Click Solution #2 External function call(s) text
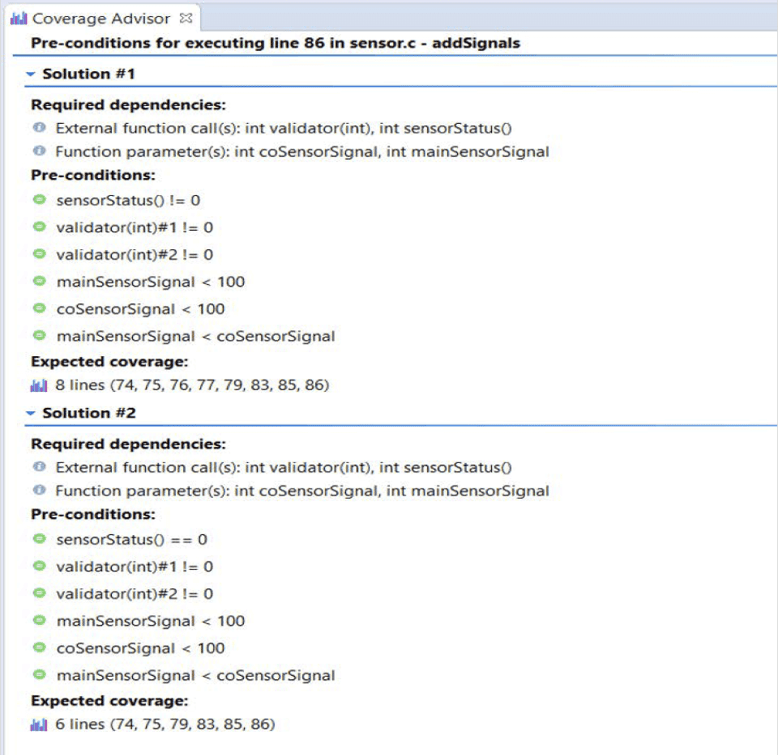 (x=283, y=467)
